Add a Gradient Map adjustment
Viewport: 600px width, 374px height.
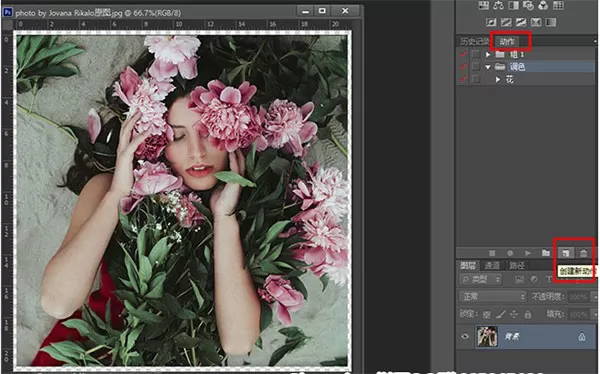(x=551, y=22)
